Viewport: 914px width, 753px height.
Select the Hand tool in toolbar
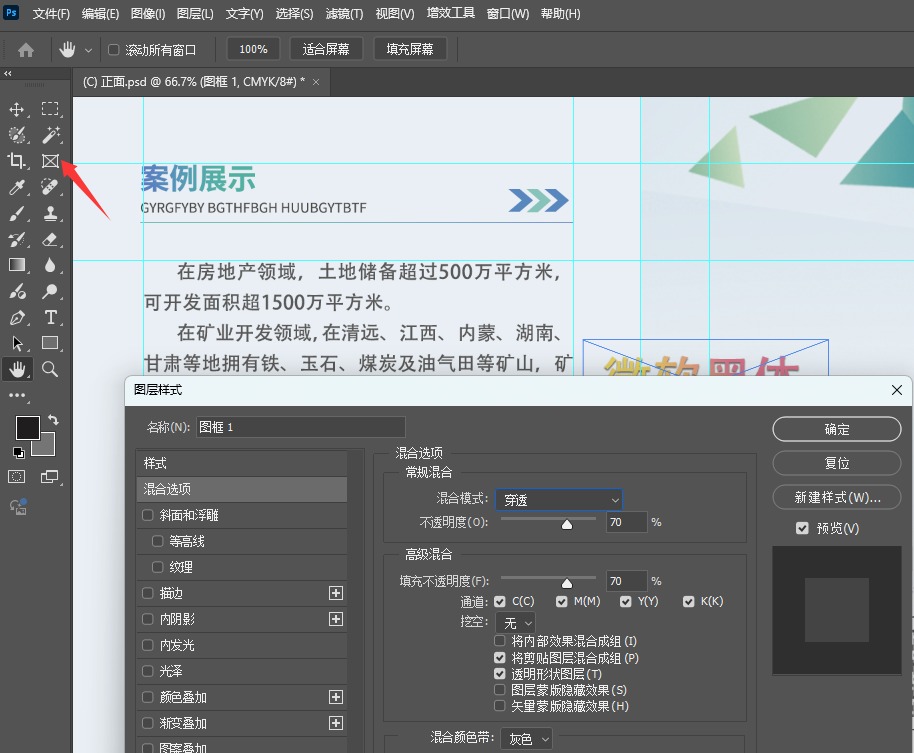pos(17,369)
